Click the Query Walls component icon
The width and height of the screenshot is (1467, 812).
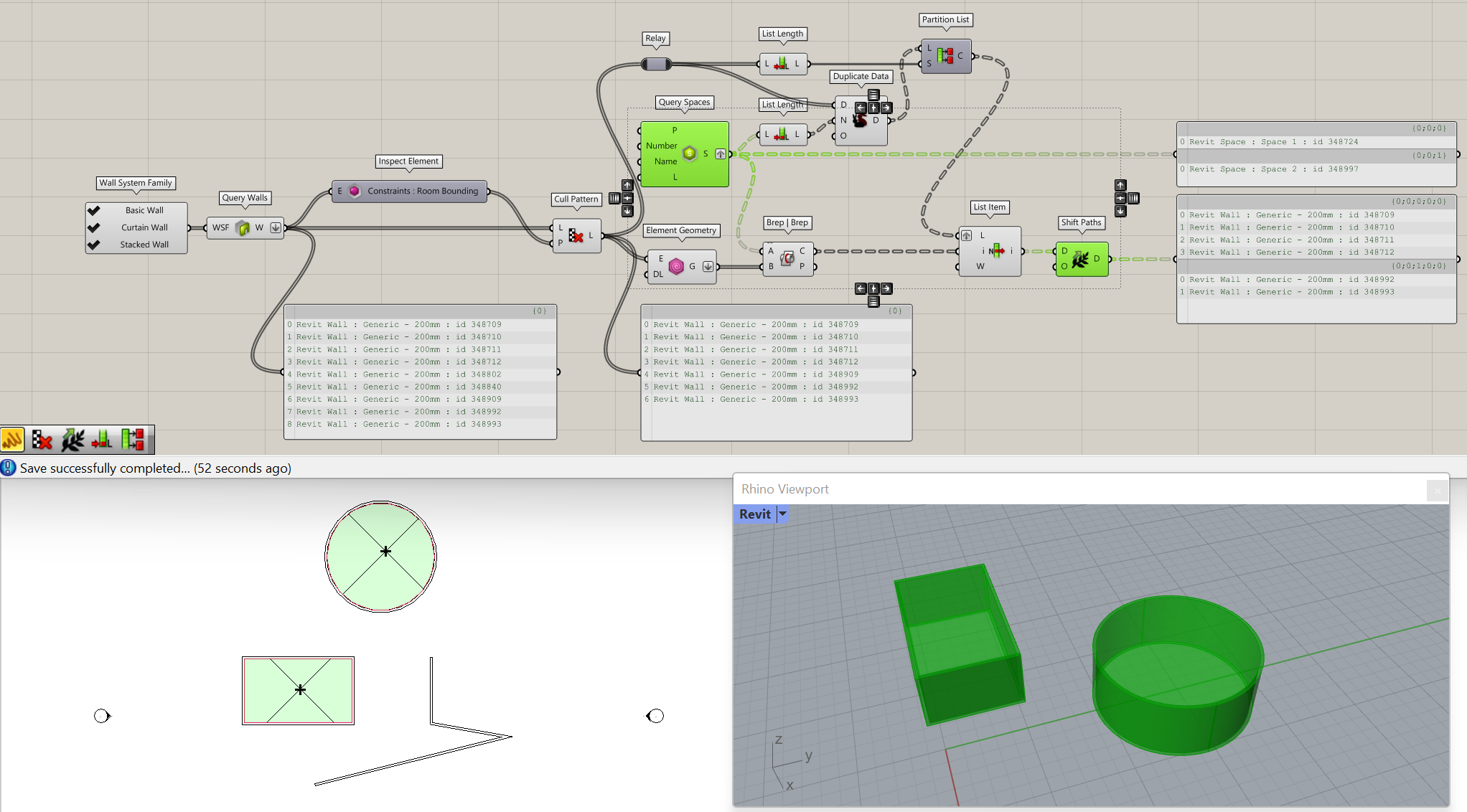(243, 228)
